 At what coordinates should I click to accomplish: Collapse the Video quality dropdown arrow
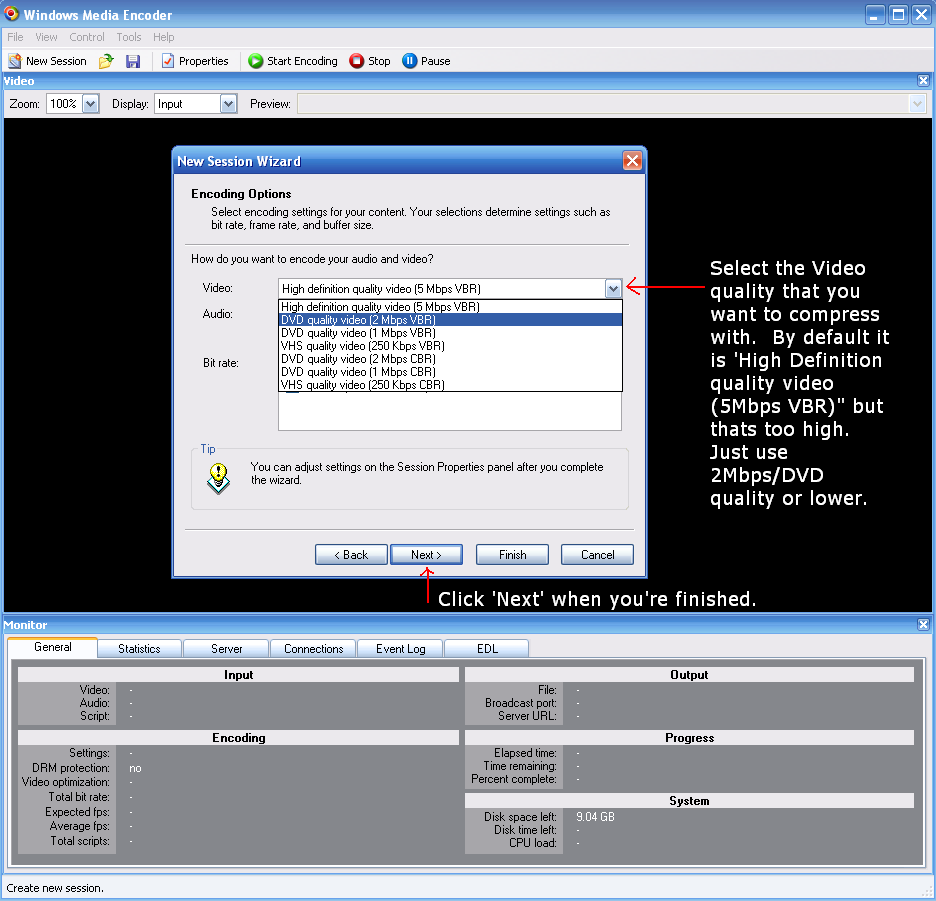pos(613,288)
